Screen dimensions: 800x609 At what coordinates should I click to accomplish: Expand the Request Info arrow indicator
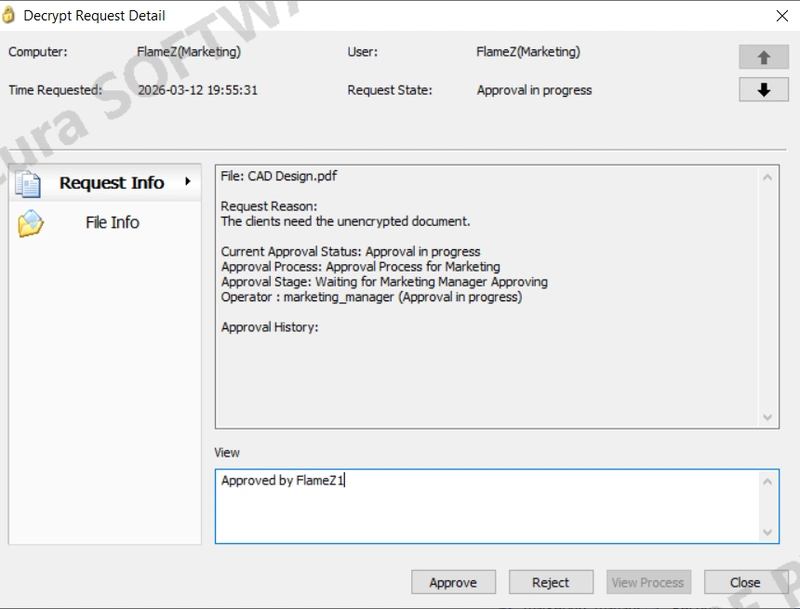click(188, 182)
